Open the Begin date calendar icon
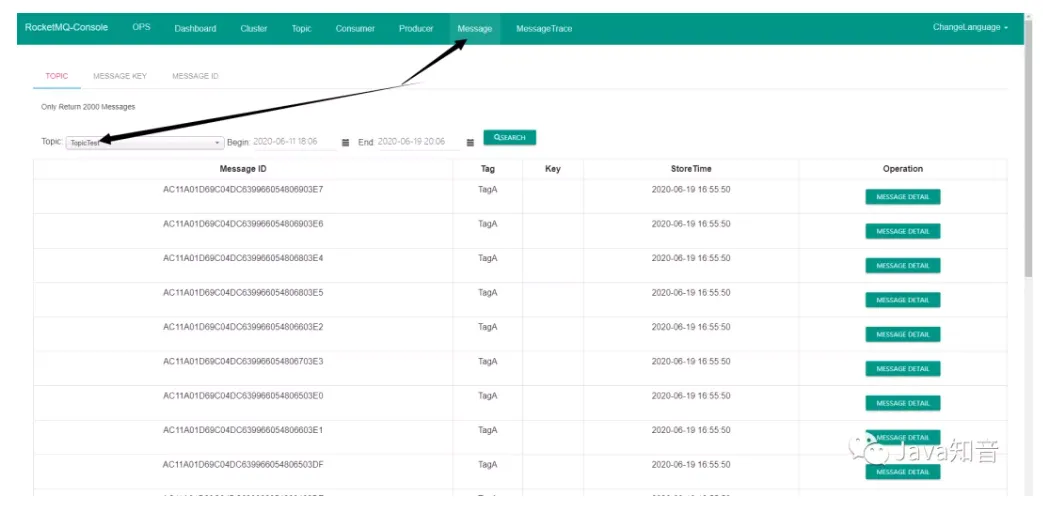 [345, 142]
